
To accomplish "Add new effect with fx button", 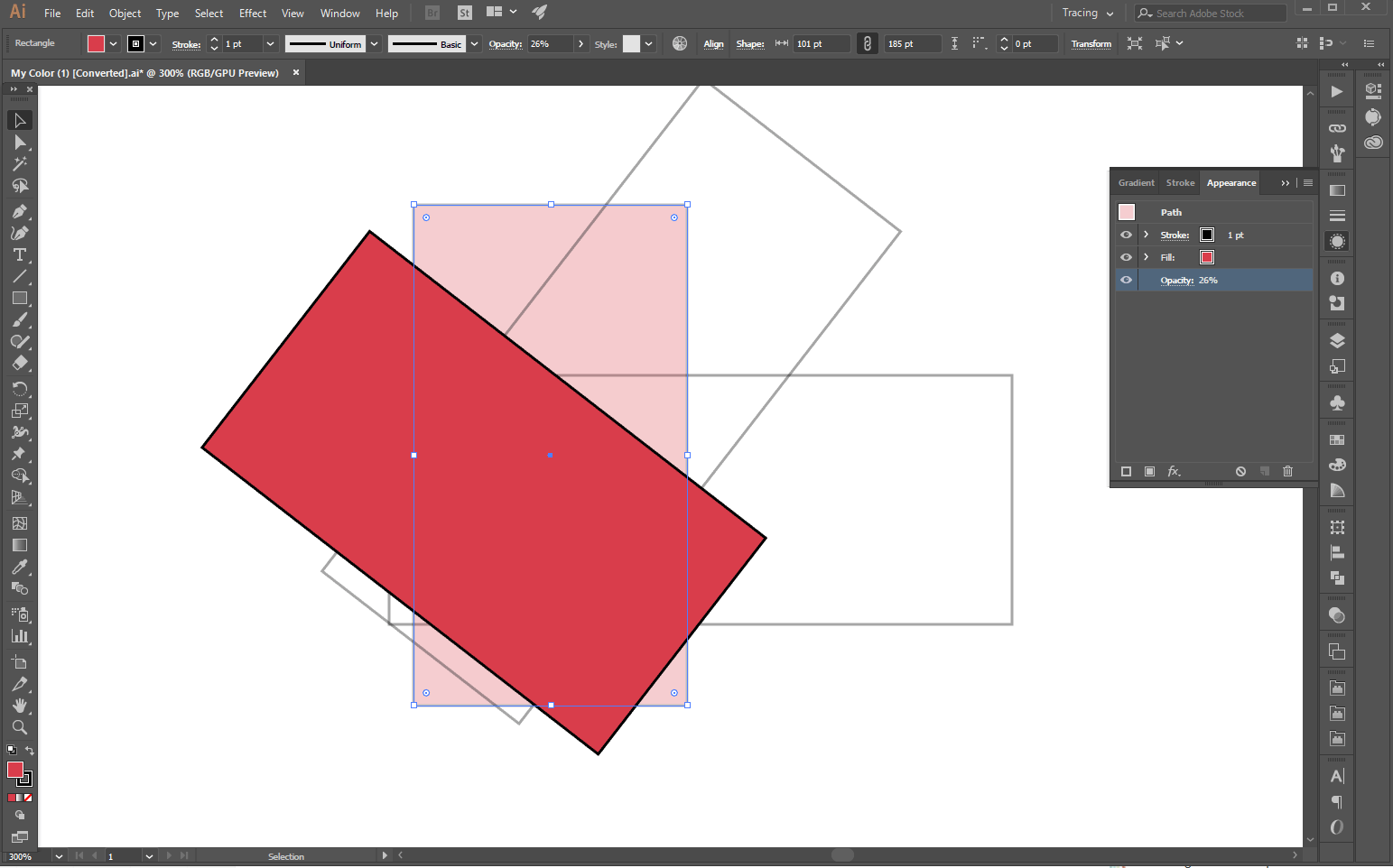I will pos(1174,471).
